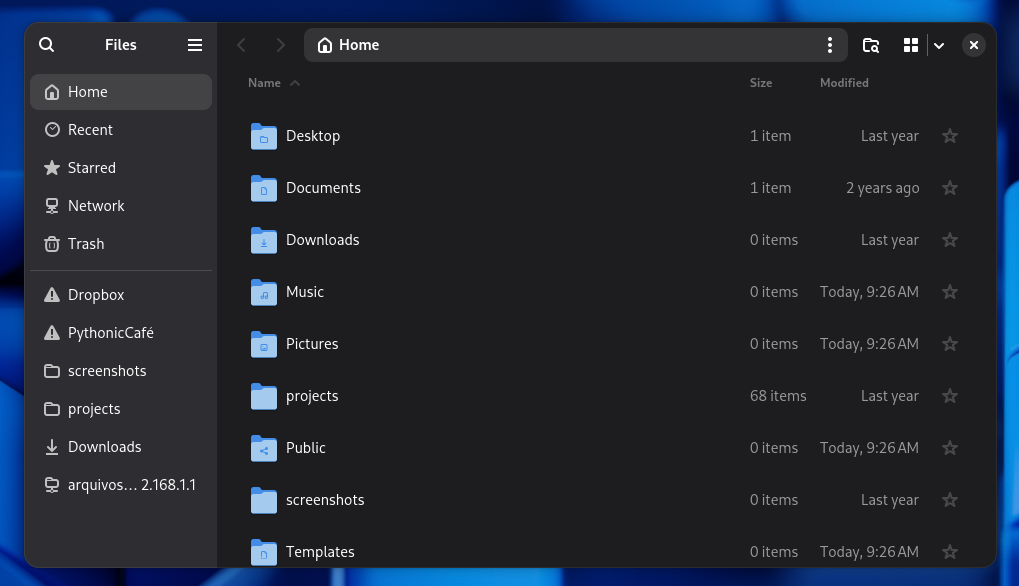Click the search magnifier icon
This screenshot has height=586, width=1019.
coord(47,45)
